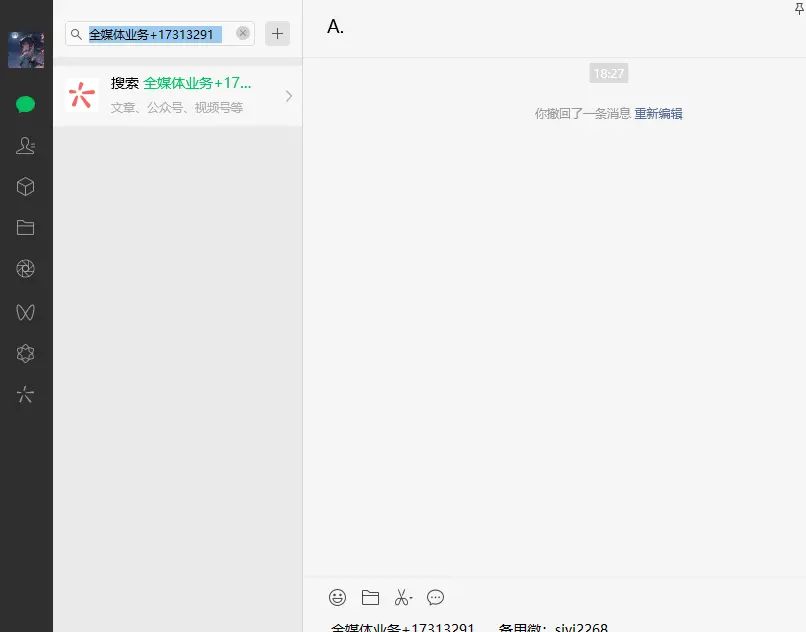Image resolution: width=806 pixels, height=632 pixels.
Task: Open Video Channels from the sidebar
Action: (x=26, y=312)
